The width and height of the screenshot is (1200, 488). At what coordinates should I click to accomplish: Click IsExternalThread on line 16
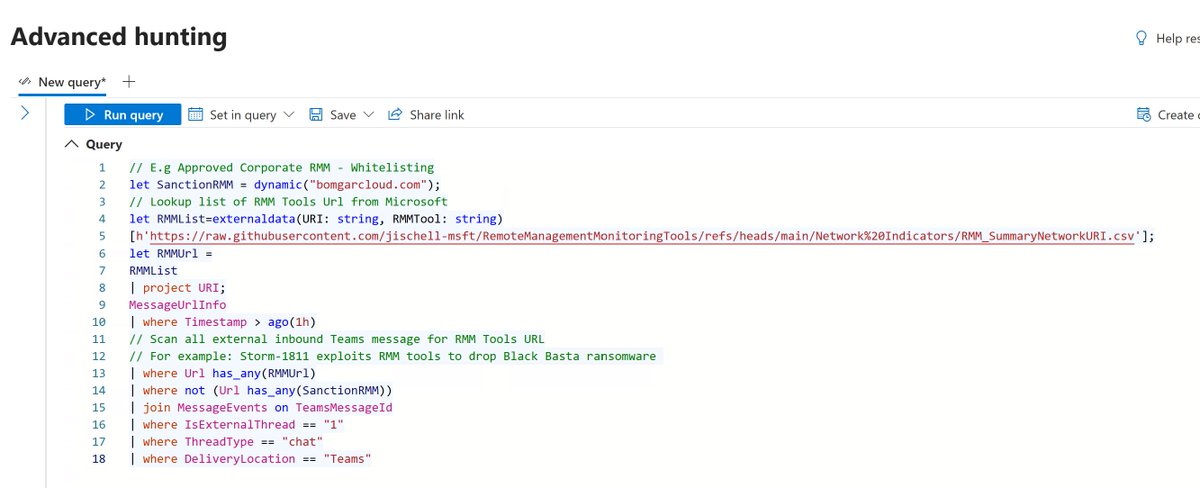[x=238, y=424]
